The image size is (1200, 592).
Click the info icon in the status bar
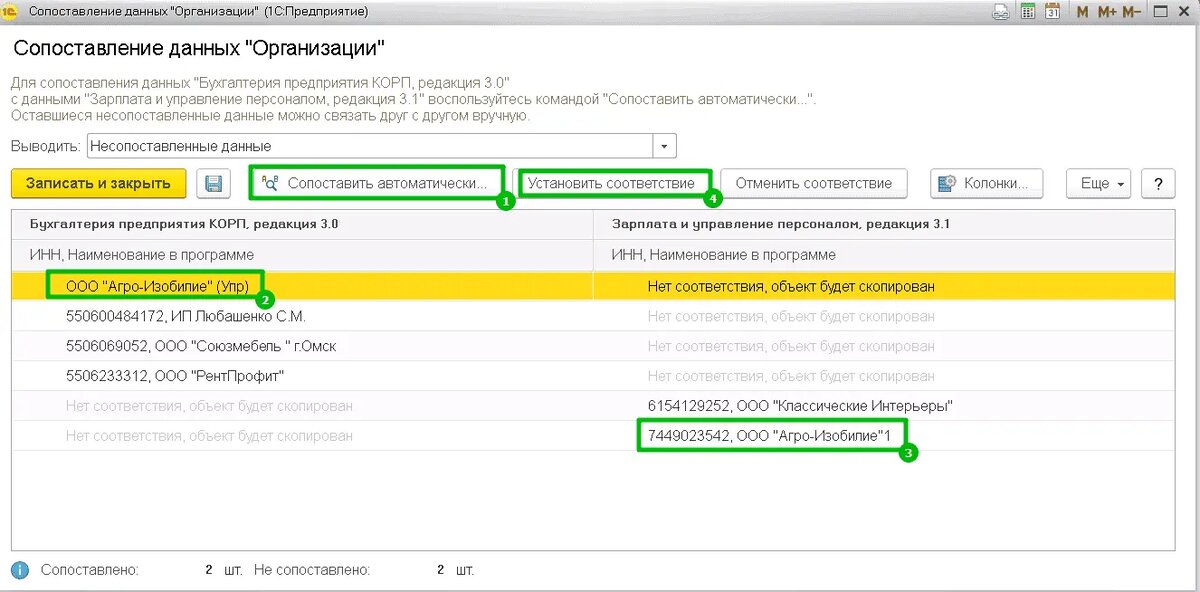pyautogui.click(x=21, y=569)
